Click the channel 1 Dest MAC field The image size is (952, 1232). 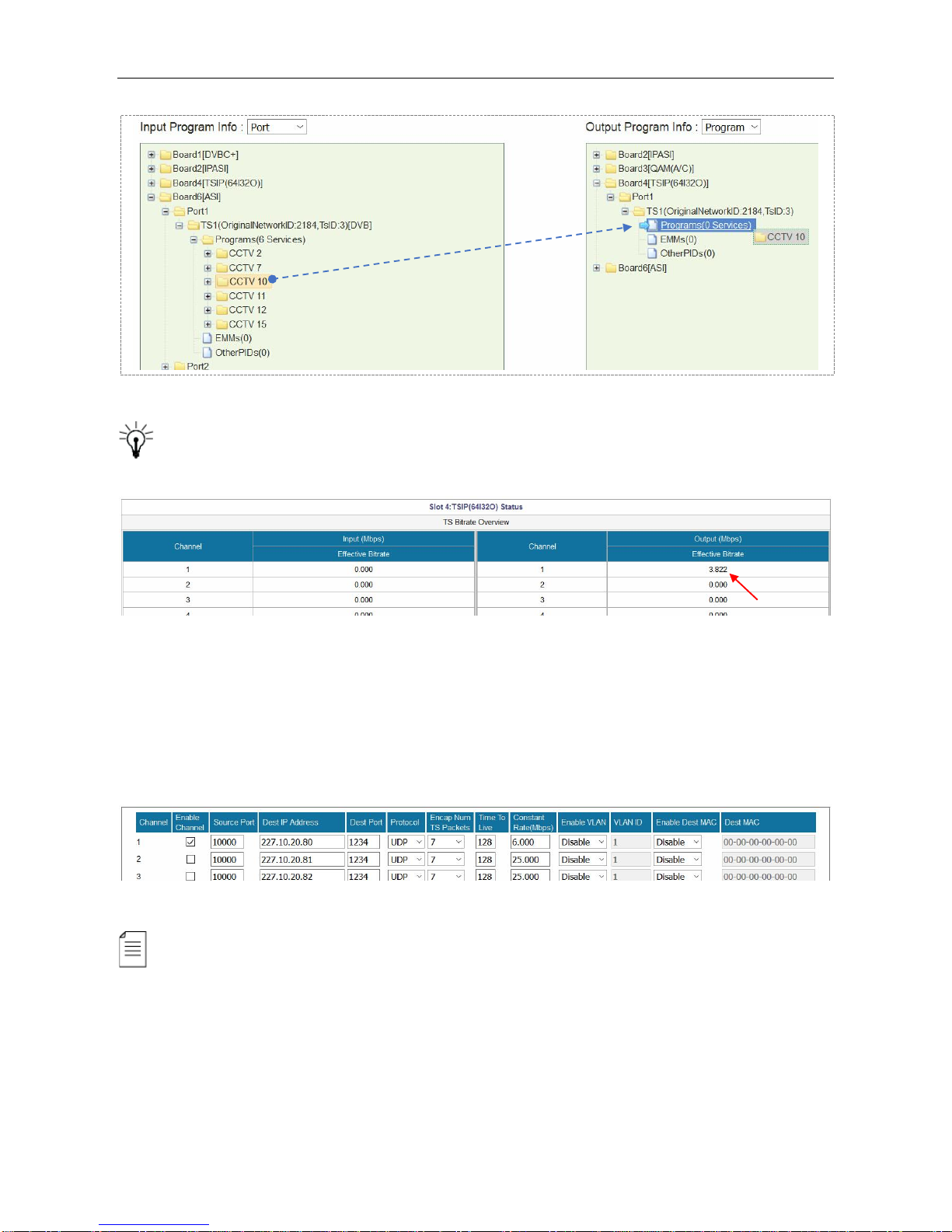click(x=769, y=842)
